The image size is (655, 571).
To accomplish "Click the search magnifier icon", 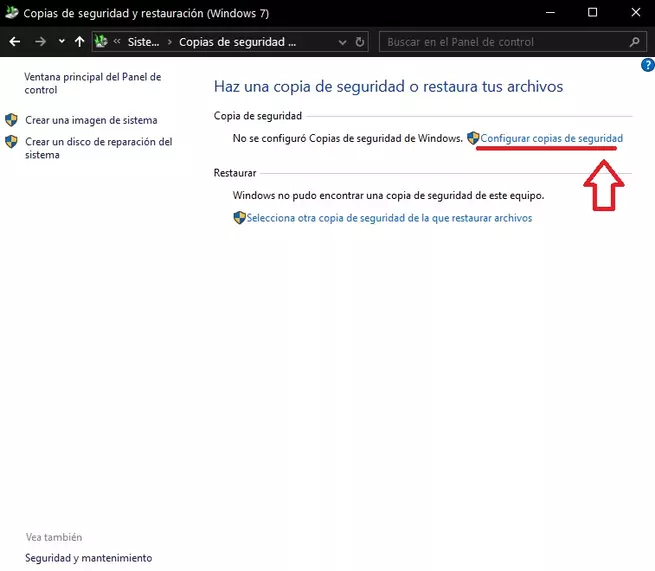I will [635, 42].
